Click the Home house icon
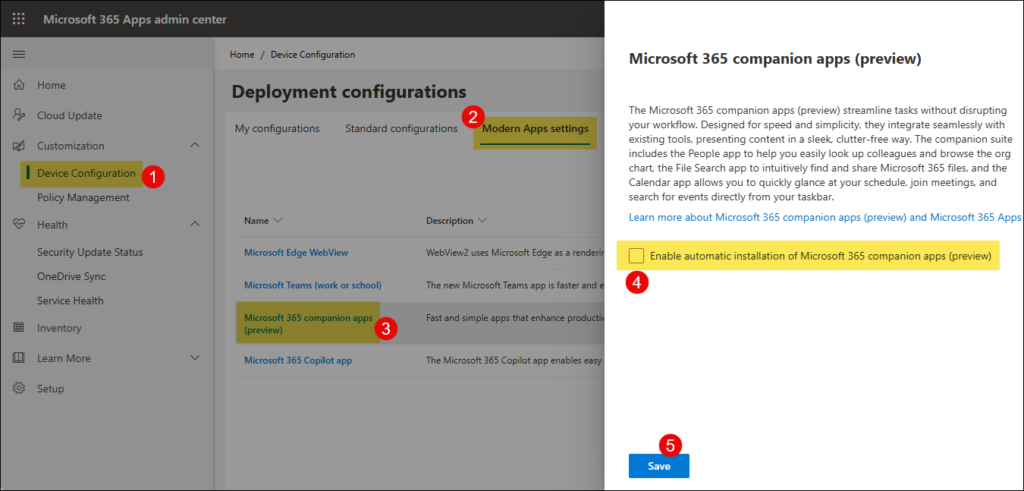 pyautogui.click(x=19, y=85)
